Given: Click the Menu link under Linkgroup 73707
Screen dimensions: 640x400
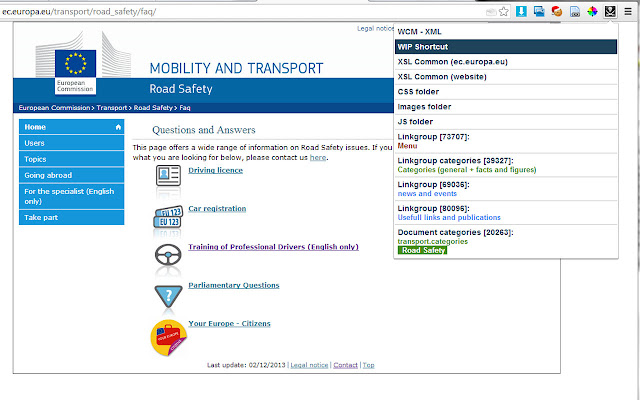Looking at the screenshot, I should 407,146.
